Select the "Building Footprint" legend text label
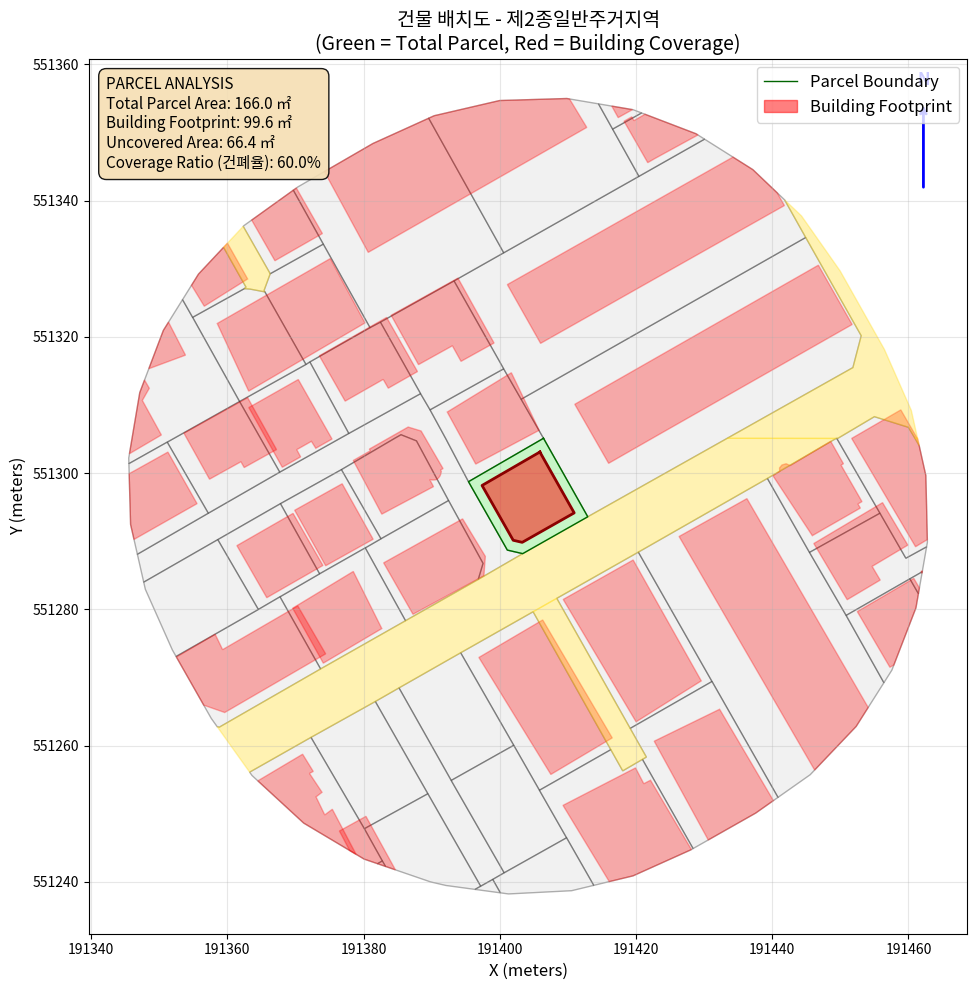The height and width of the screenshot is (990, 977). pyautogui.click(x=880, y=106)
